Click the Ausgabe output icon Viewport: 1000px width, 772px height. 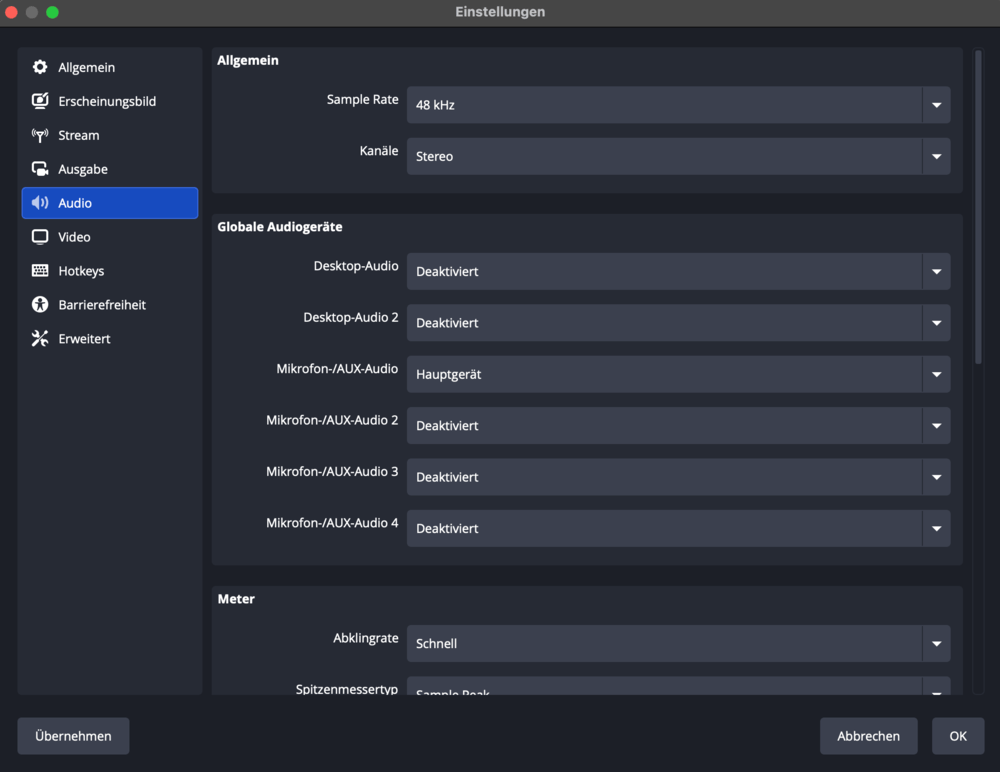[40, 169]
